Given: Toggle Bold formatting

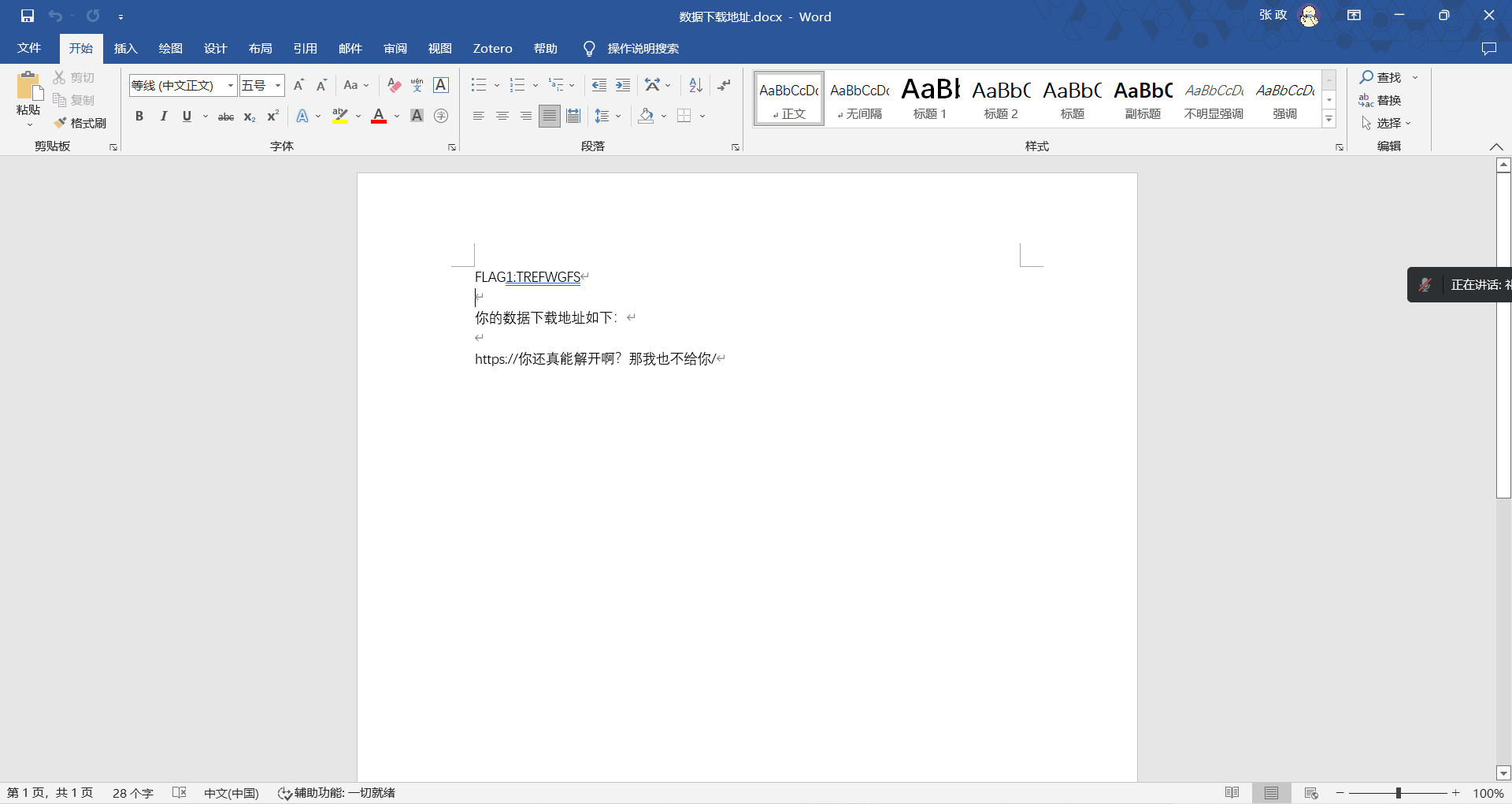Looking at the screenshot, I should click(x=139, y=116).
